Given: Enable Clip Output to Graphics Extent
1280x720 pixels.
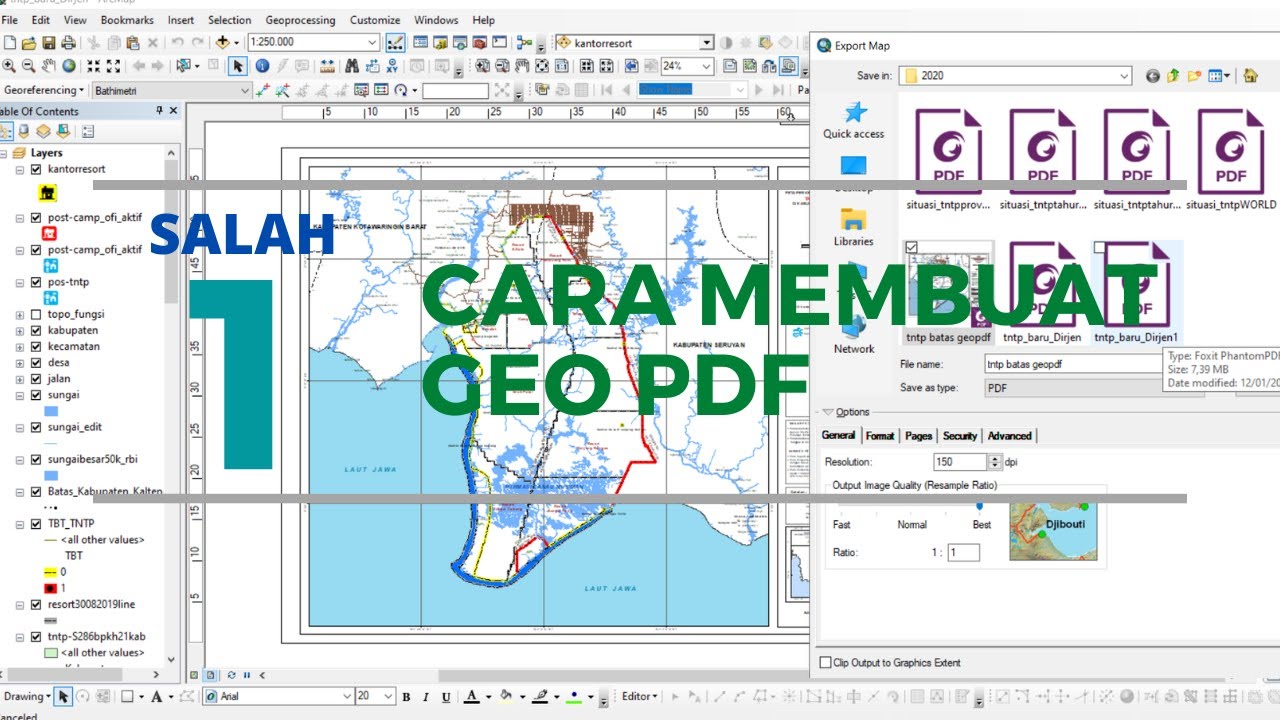Looking at the screenshot, I should point(825,663).
